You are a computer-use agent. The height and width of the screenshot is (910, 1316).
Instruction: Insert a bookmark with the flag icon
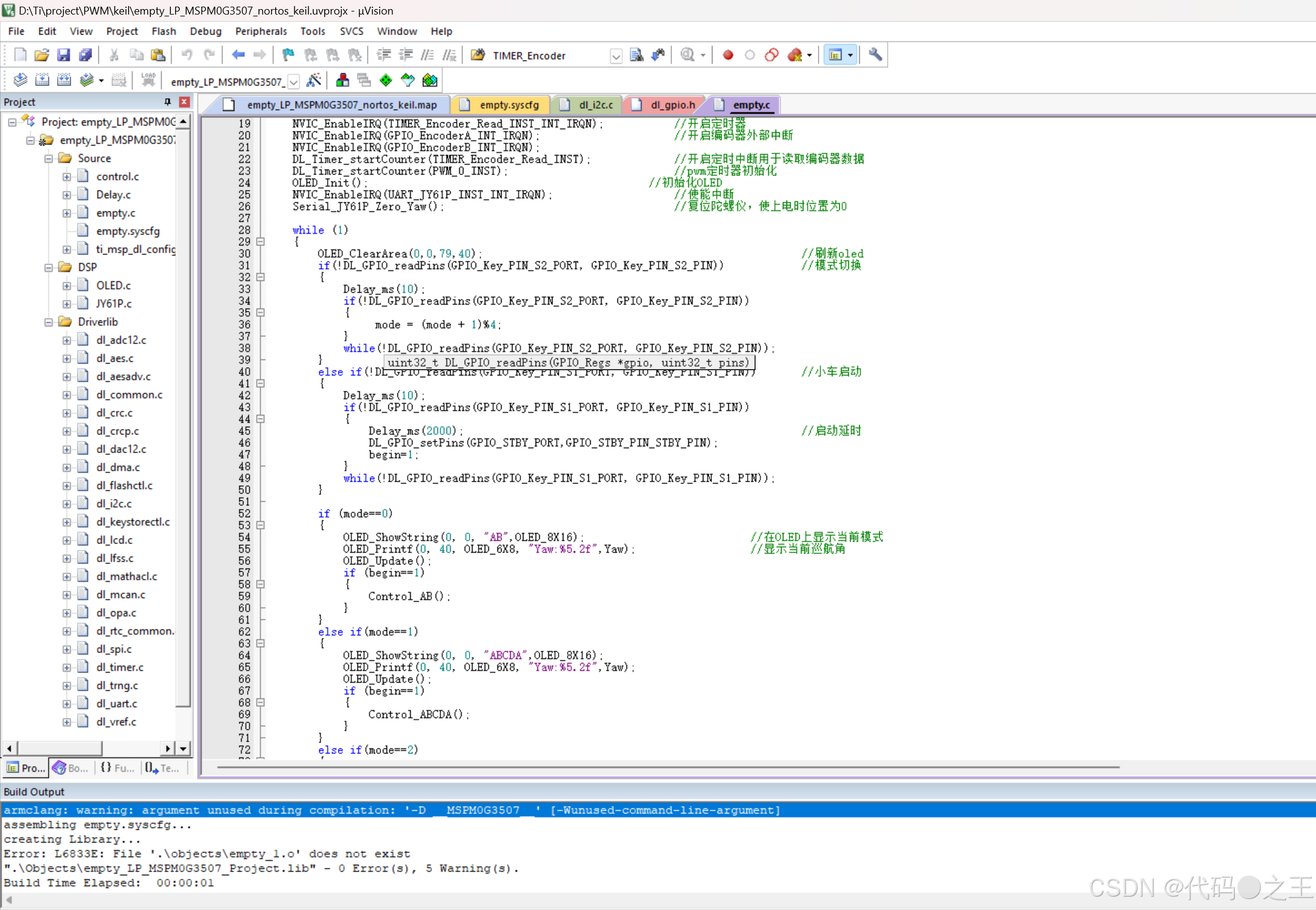pyautogui.click(x=288, y=55)
